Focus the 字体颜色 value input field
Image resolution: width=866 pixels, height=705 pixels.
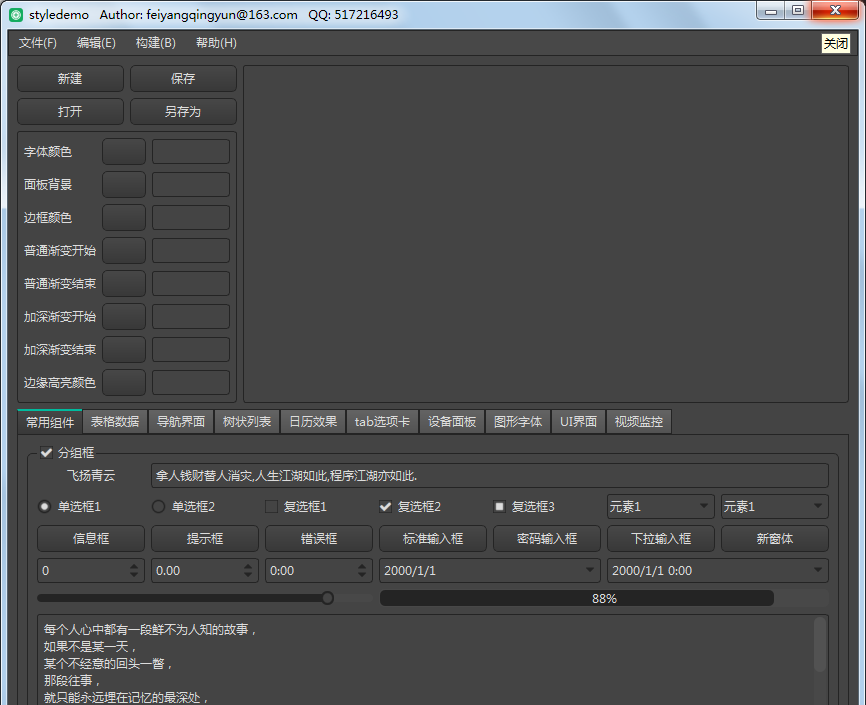click(x=191, y=151)
